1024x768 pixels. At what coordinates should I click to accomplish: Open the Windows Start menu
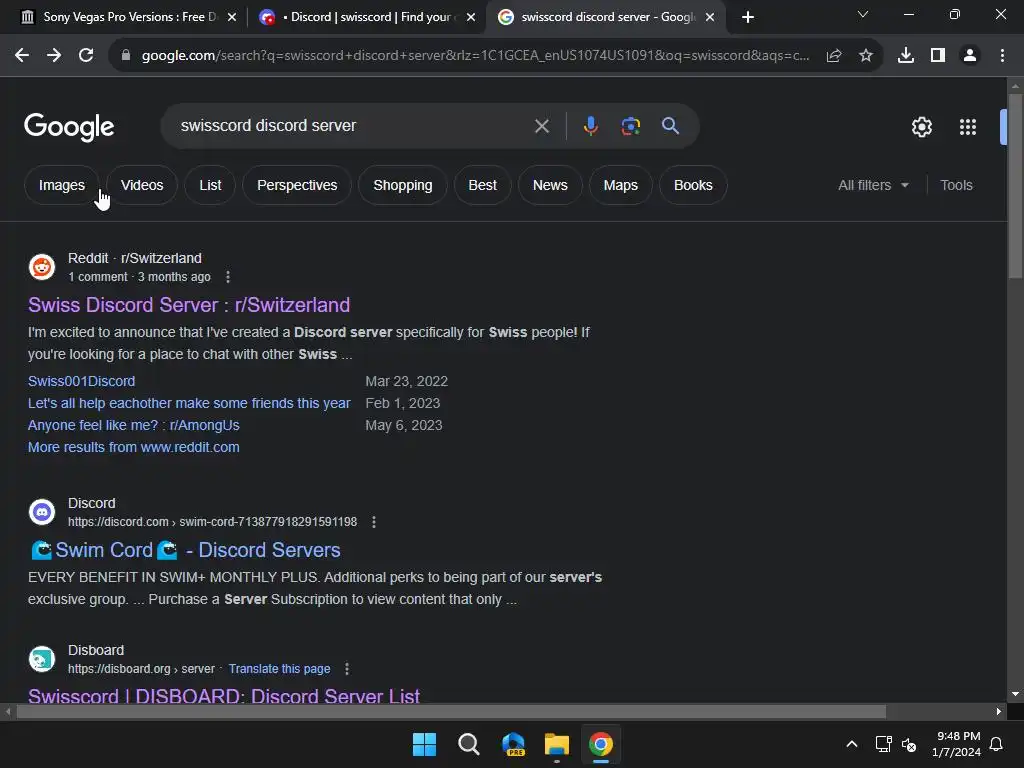[x=424, y=744]
